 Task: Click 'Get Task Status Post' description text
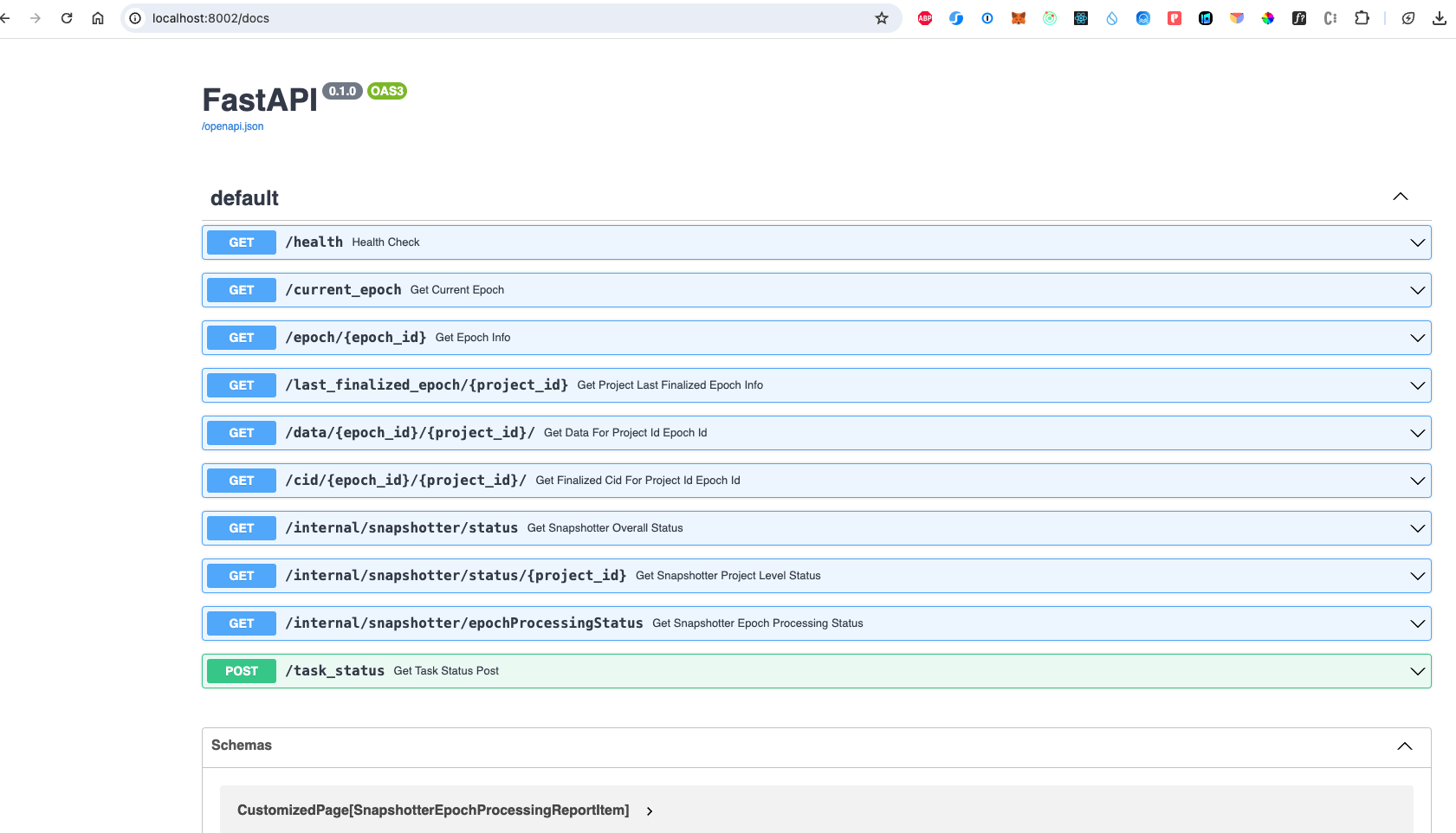click(446, 671)
